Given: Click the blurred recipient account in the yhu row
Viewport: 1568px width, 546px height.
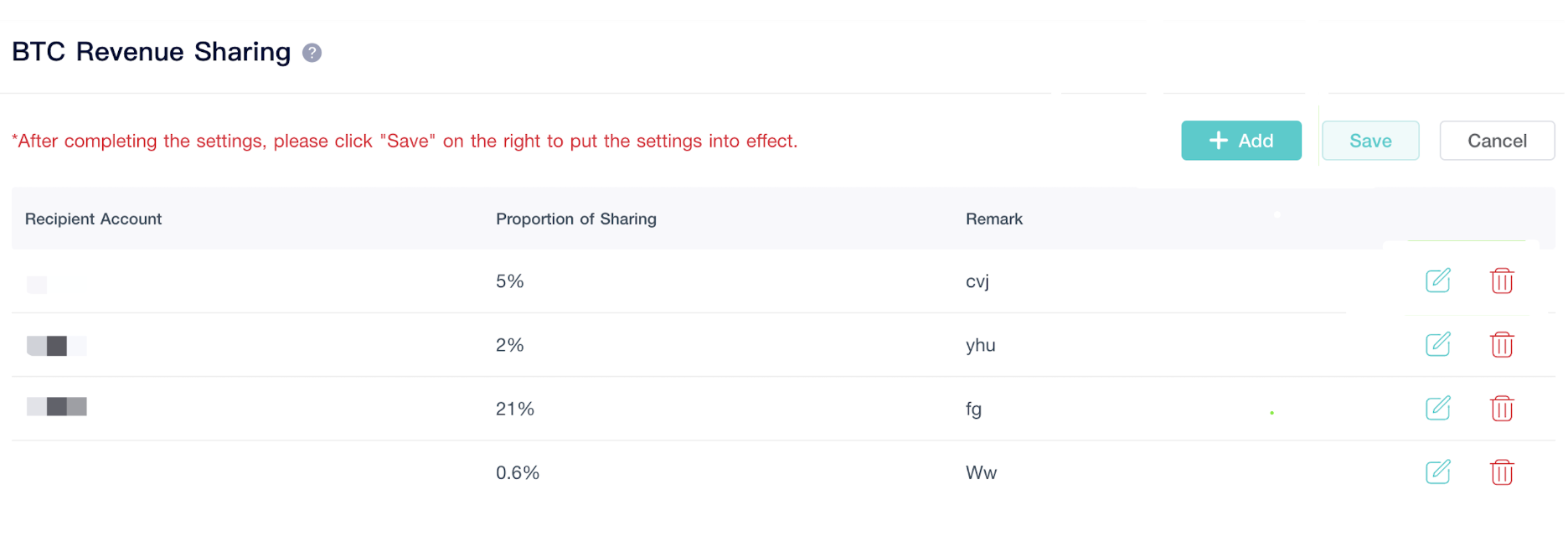Looking at the screenshot, I should coord(57,345).
